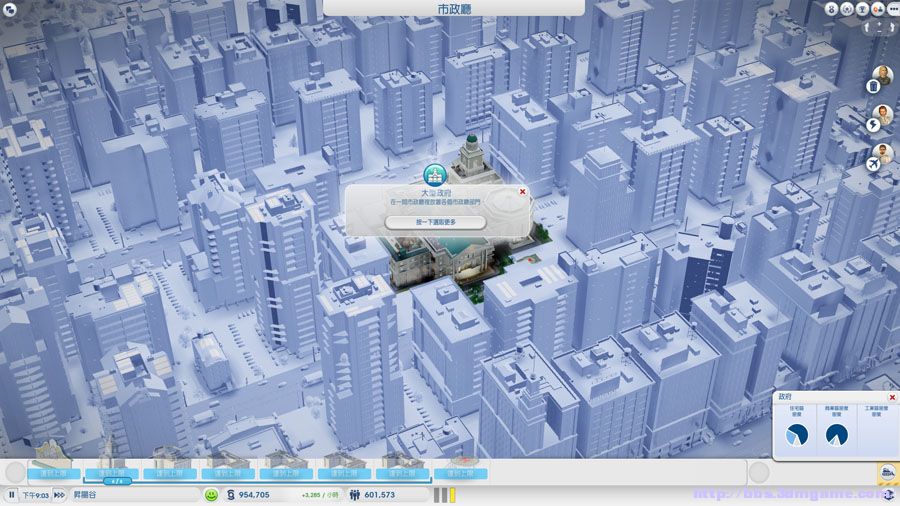Close the 大型政府 popup
This screenshot has height=506, width=900.
coord(522,192)
